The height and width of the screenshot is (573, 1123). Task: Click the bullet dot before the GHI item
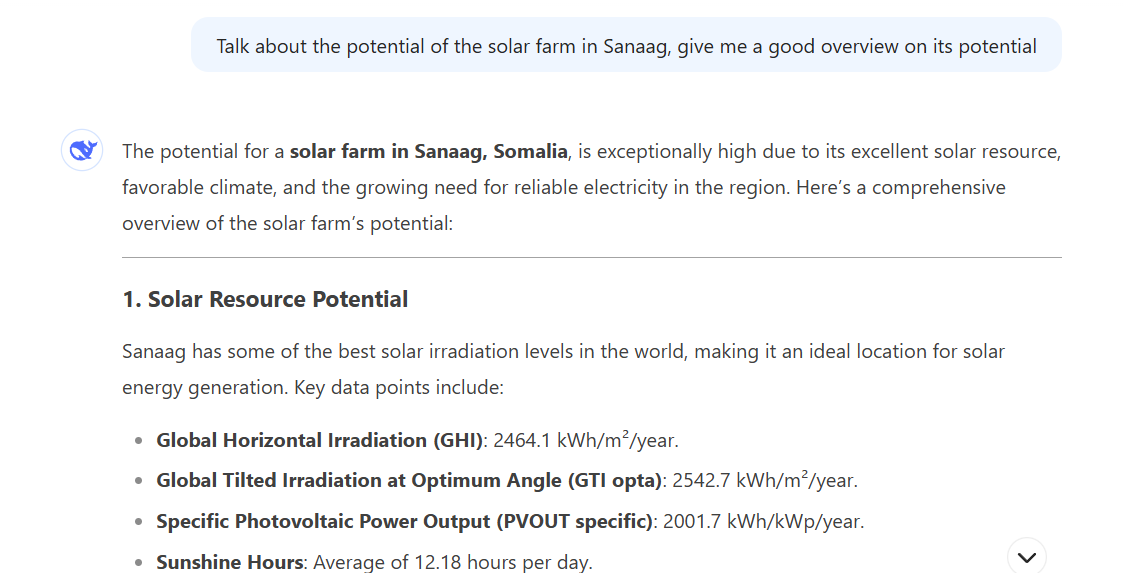138,441
